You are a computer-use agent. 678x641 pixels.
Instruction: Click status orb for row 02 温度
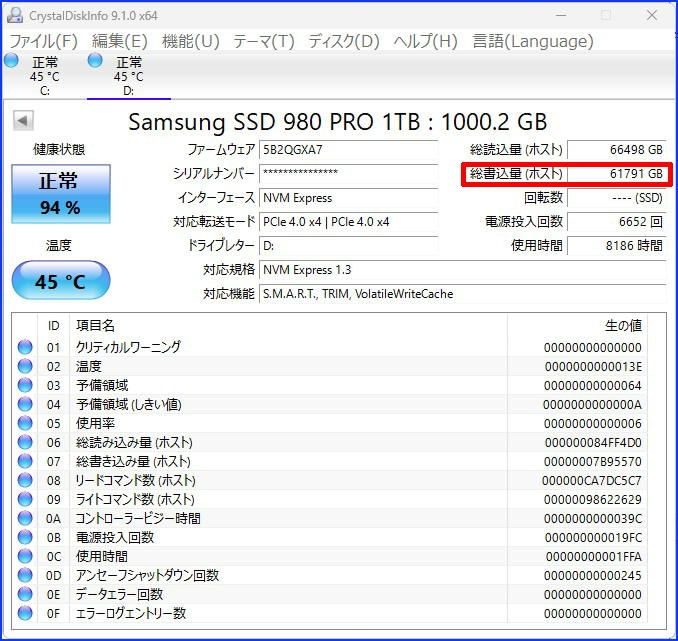coord(25,366)
